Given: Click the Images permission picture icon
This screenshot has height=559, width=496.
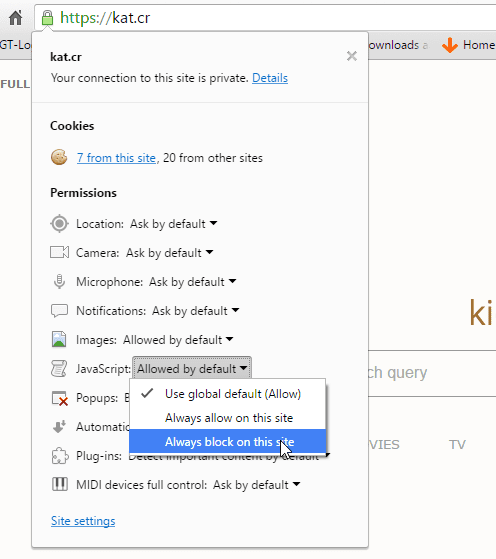Looking at the screenshot, I should [x=59, y=339].
